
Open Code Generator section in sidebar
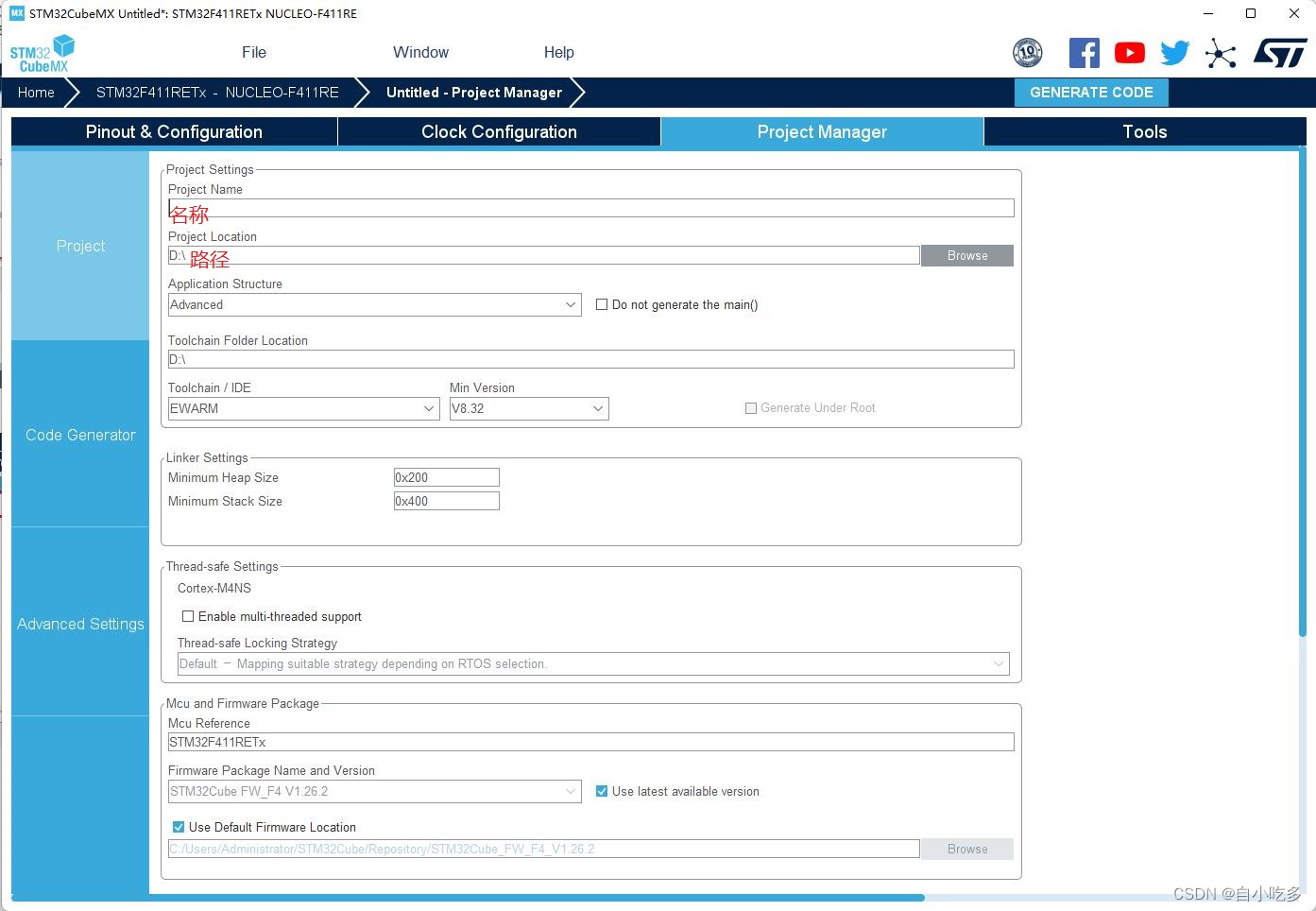pyautogui.click(x=80, y=435)
